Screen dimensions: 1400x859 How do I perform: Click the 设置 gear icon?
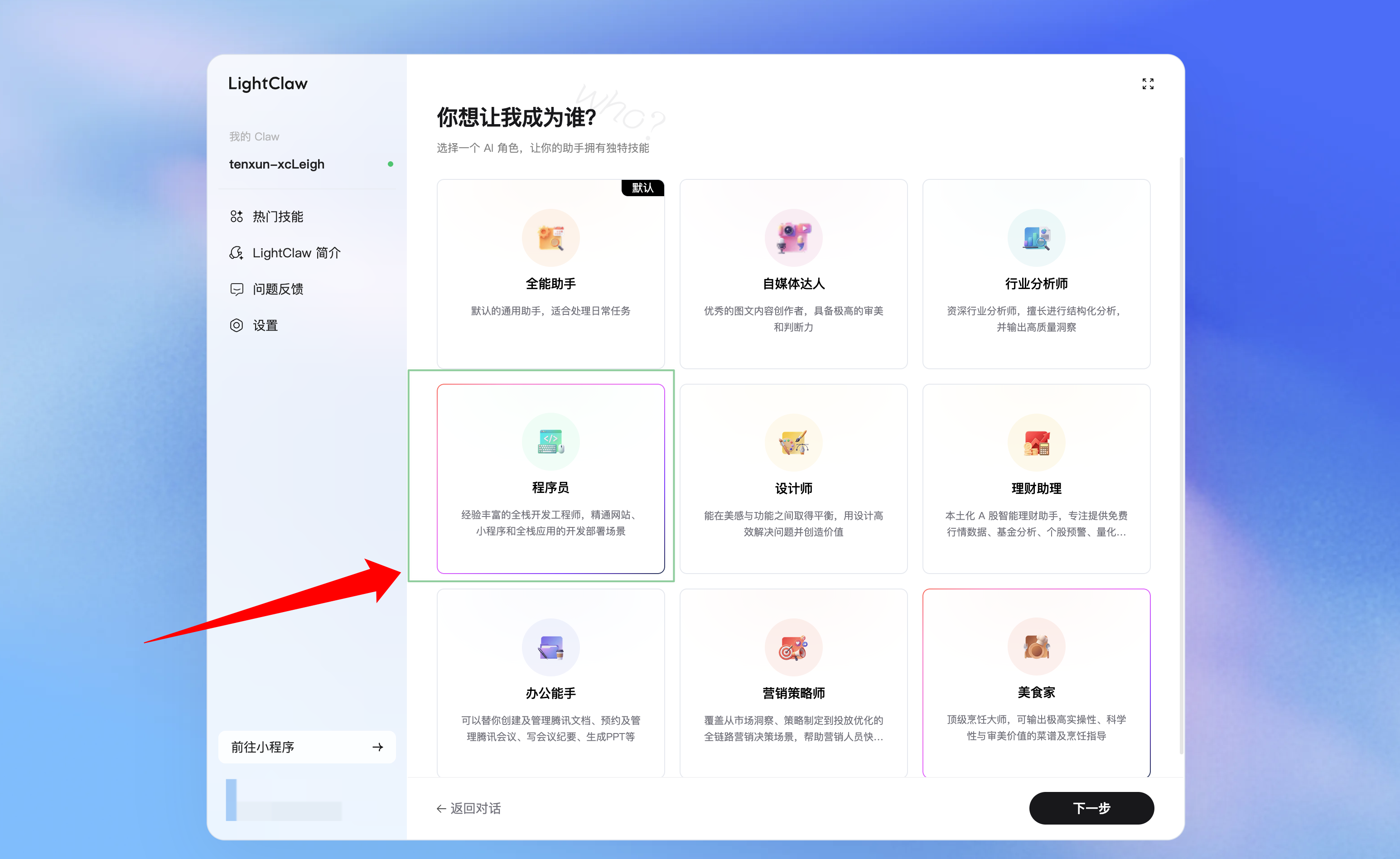tap(237, 326)
